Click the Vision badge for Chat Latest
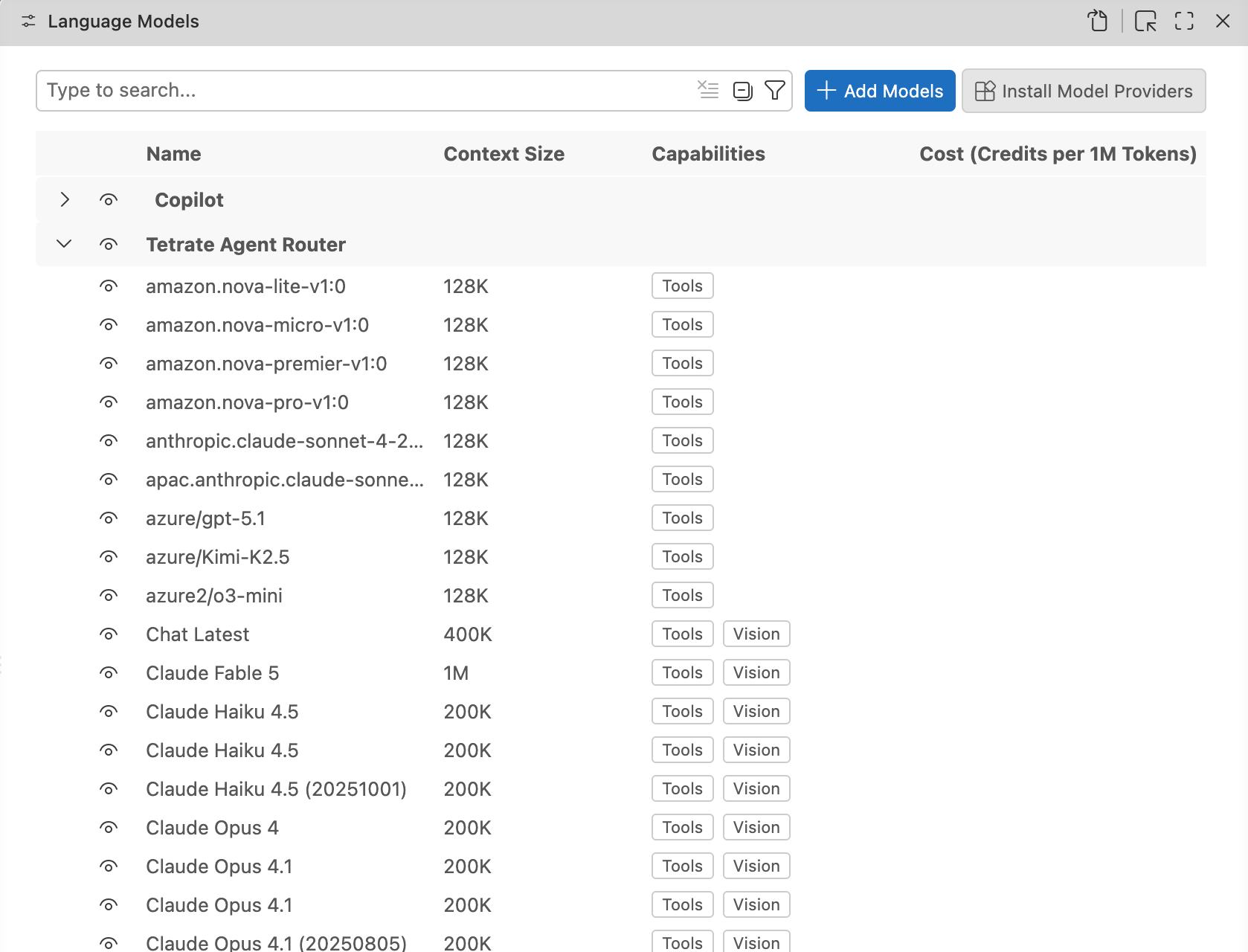Viewport: 1248px width, 952px height. click(x=756, y=634)
